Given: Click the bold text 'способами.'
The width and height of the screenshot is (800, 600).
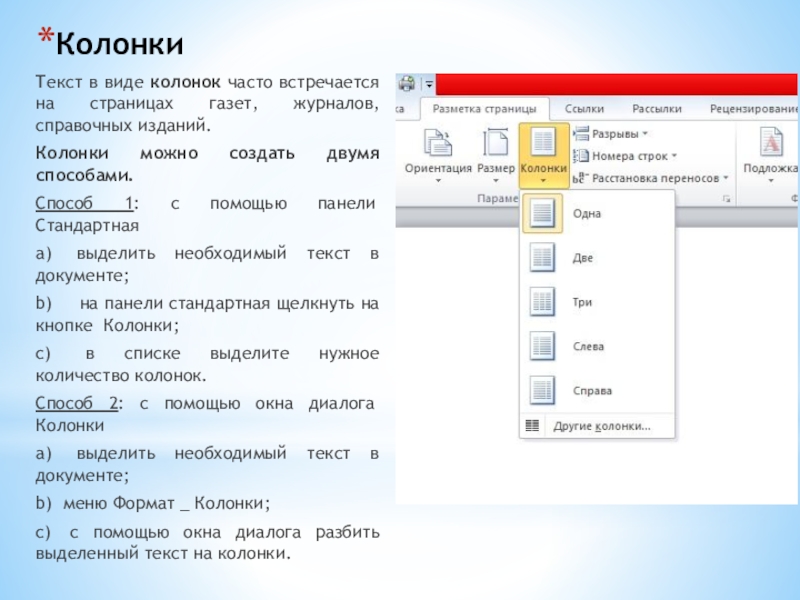Looking at the screenshot, I should click(x=84, y=175).
